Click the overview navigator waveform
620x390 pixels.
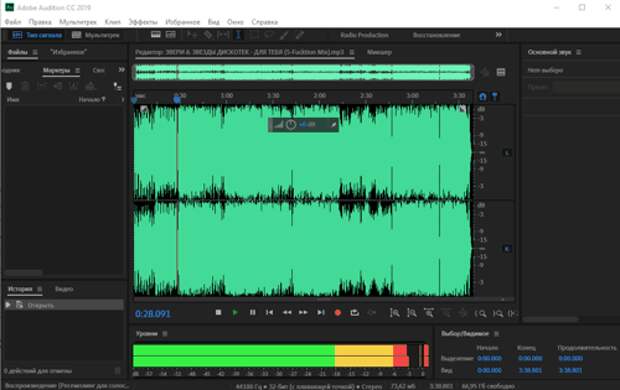303,73
